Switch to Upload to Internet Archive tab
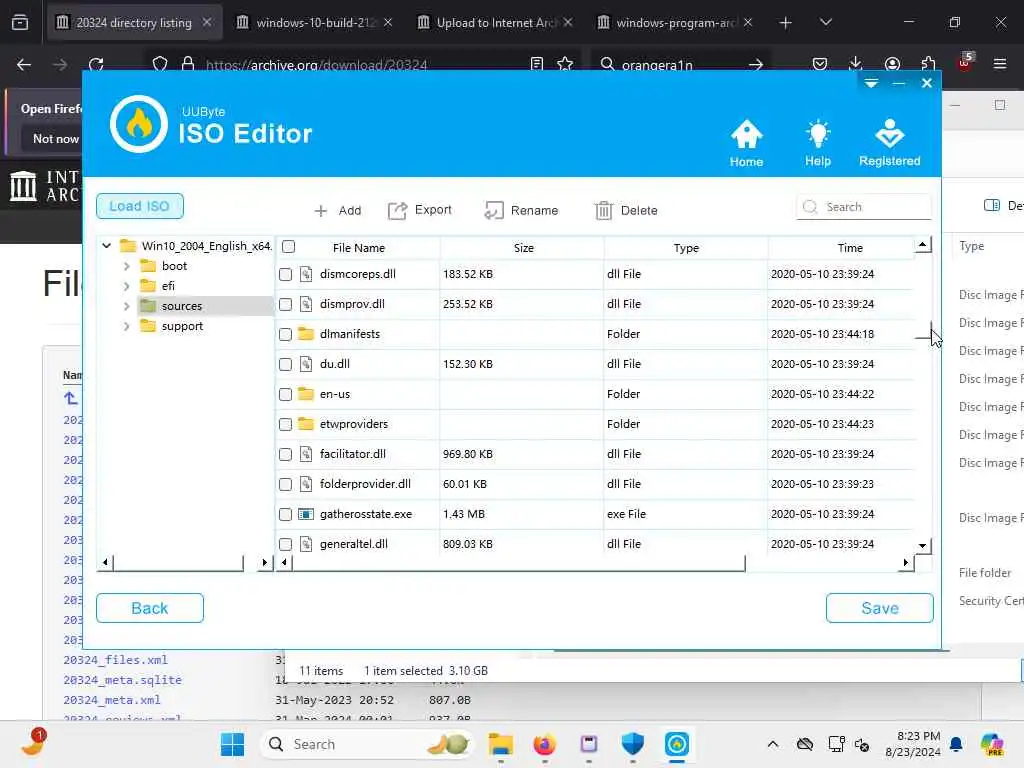 tap(496, 22)
